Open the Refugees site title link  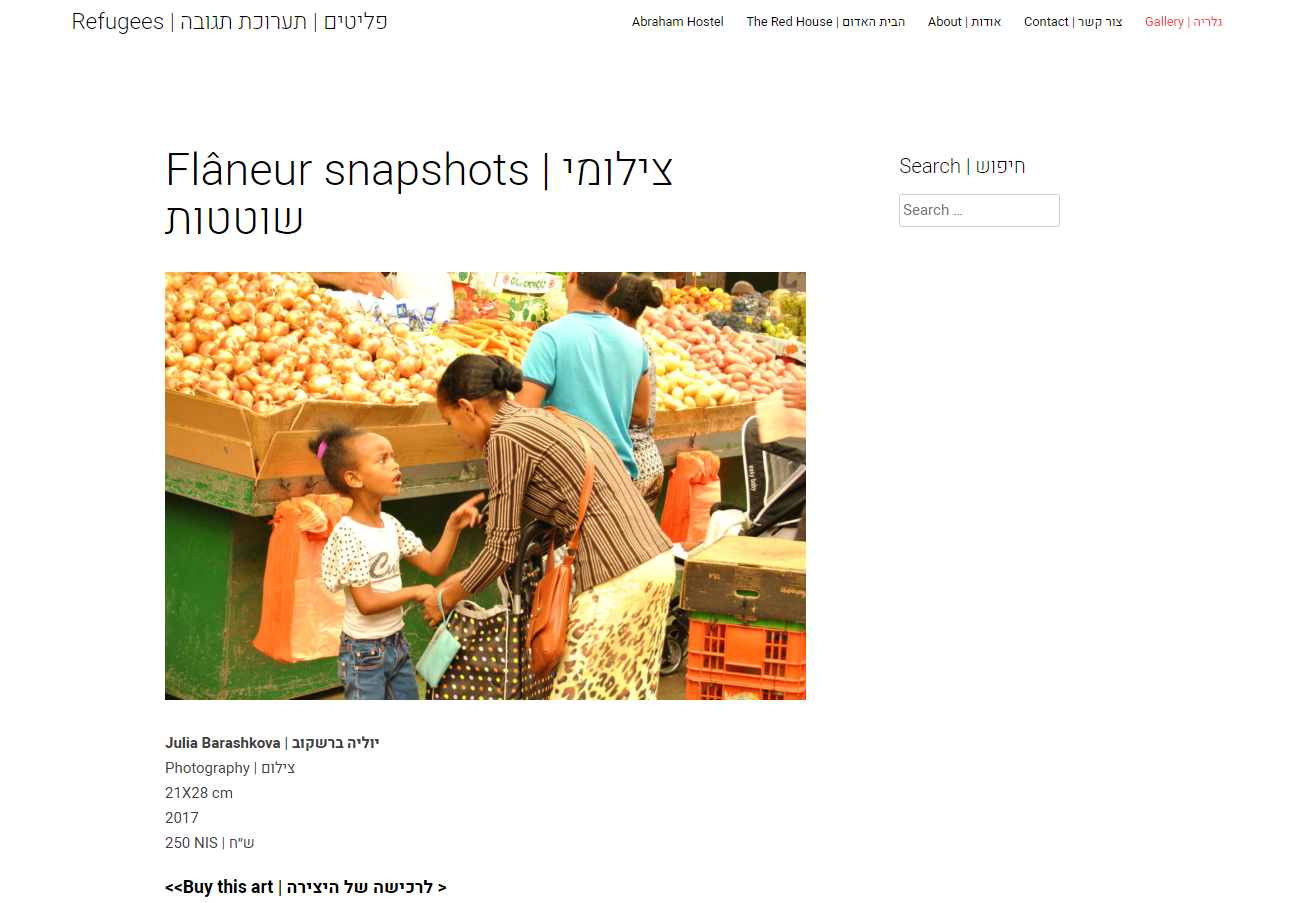point(230,22)
